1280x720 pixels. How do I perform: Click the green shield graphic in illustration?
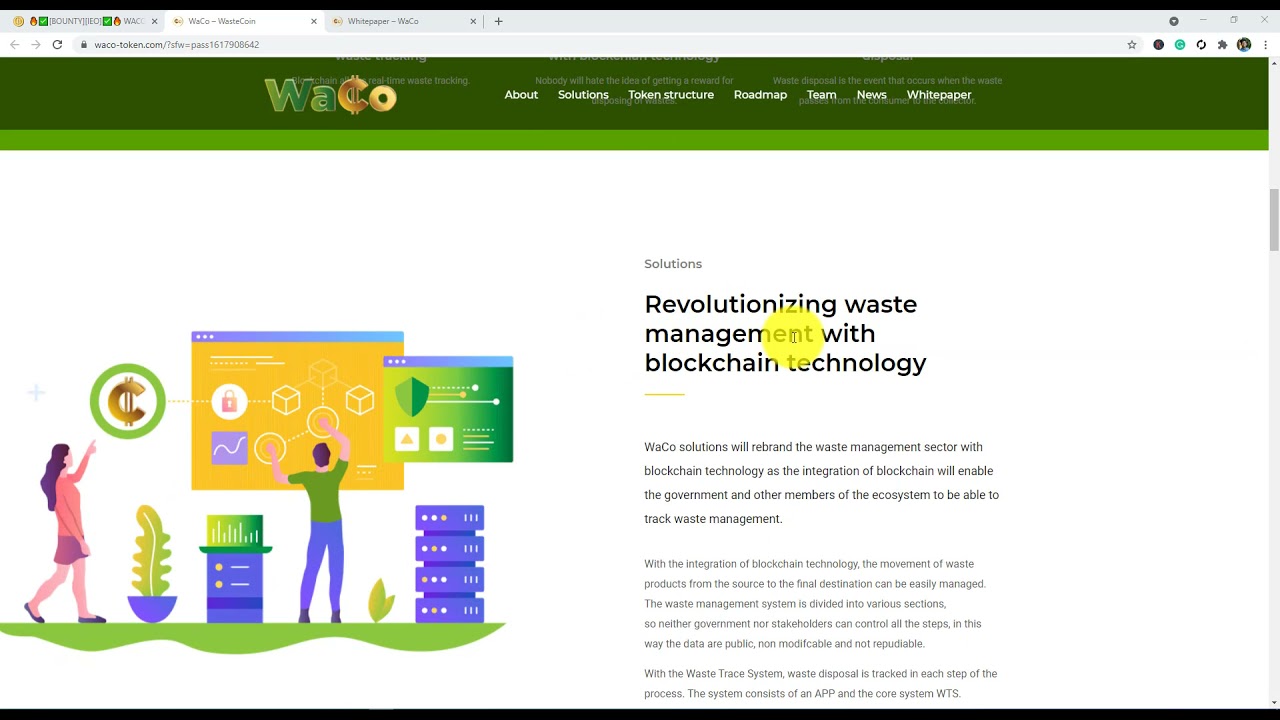412,398
